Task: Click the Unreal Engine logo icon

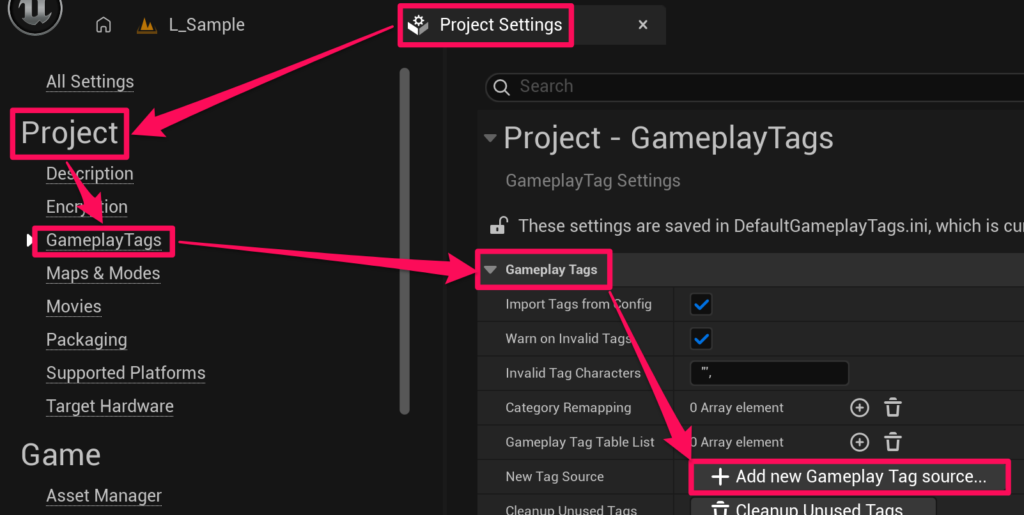Action: pos(34,12)
